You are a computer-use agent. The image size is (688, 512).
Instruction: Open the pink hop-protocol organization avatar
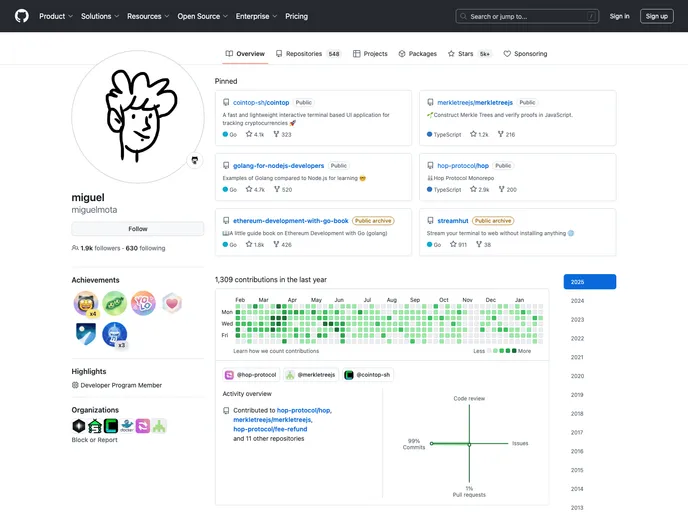coord(143,426)
